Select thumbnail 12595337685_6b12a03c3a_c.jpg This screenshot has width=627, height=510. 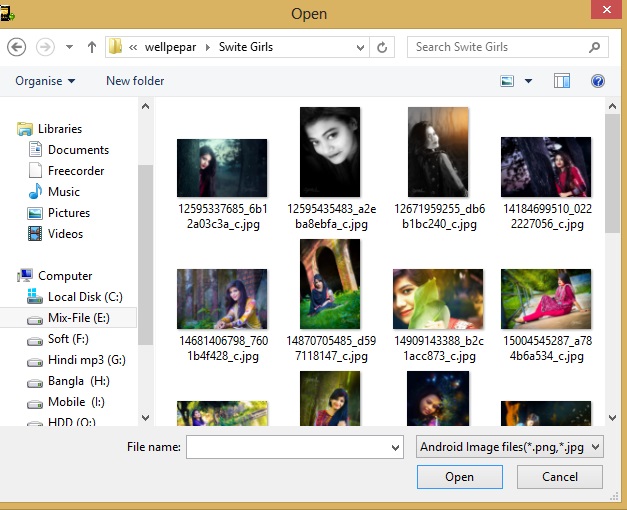222,168
